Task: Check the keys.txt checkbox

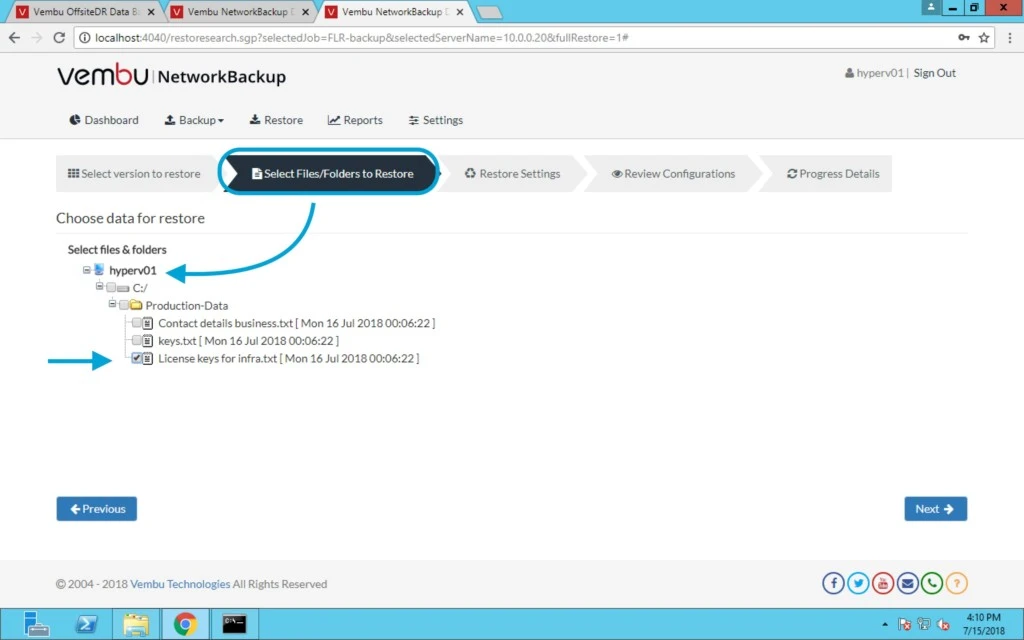Action: tap(136, 340)
